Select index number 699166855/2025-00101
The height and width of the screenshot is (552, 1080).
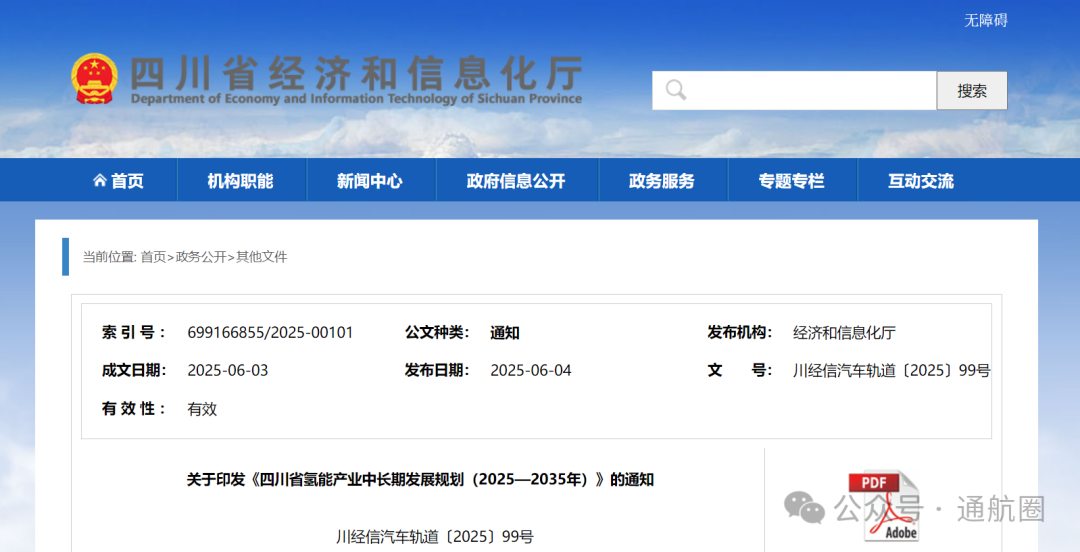(270, 333)
